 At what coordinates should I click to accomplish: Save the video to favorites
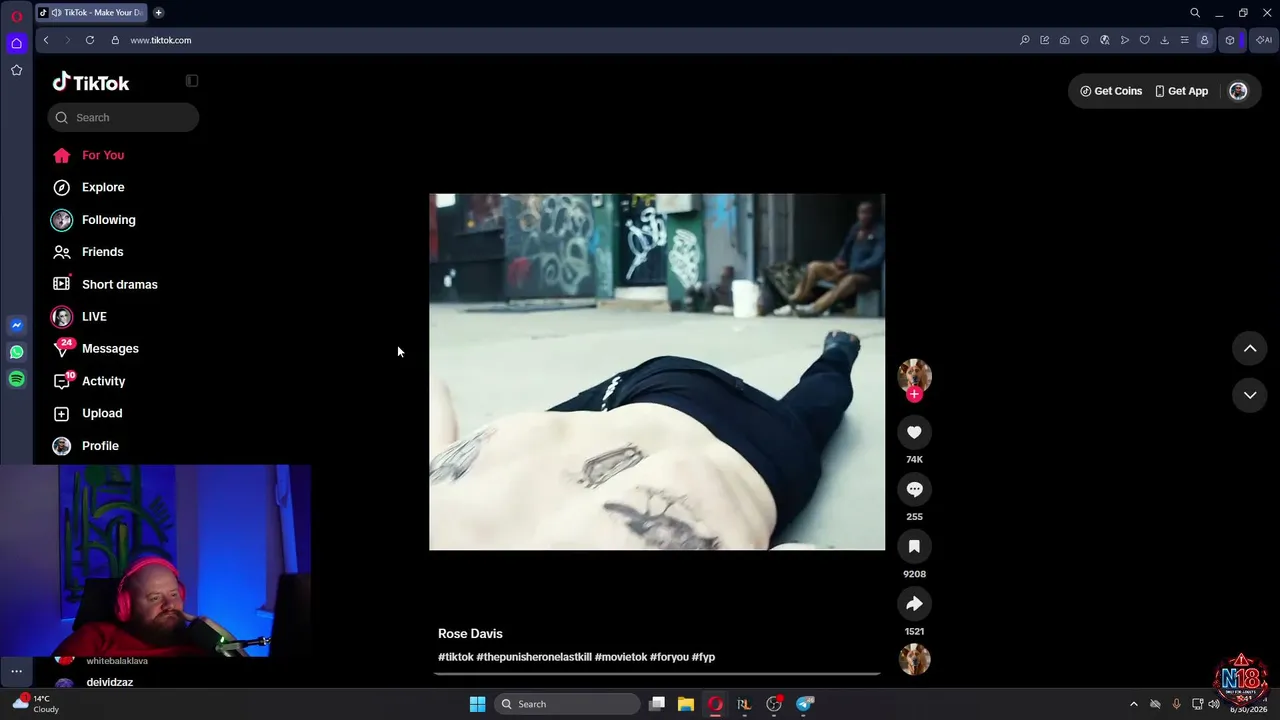(x=914, y=546)
